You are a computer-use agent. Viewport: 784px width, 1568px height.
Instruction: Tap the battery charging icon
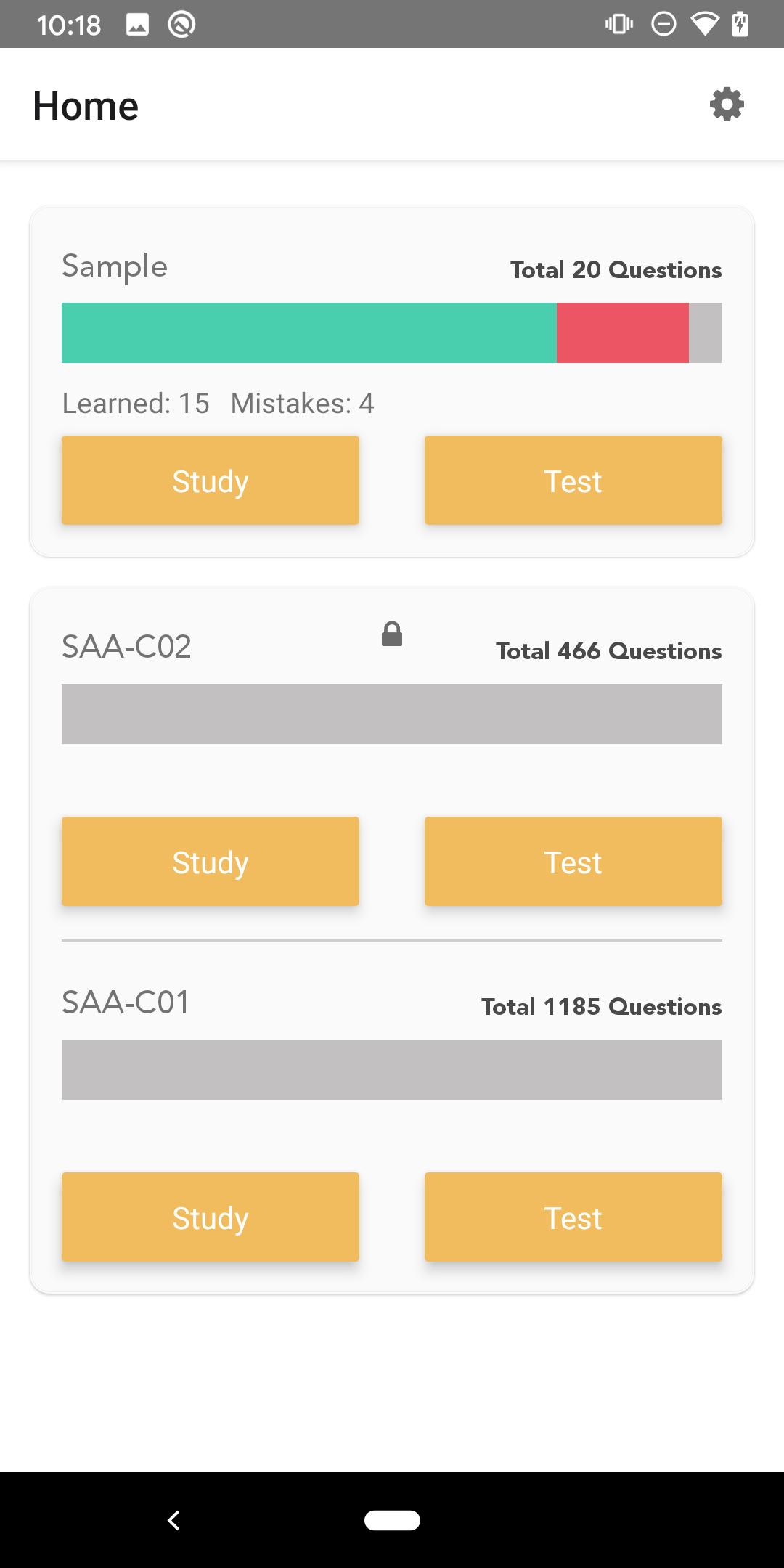[740, 24]
